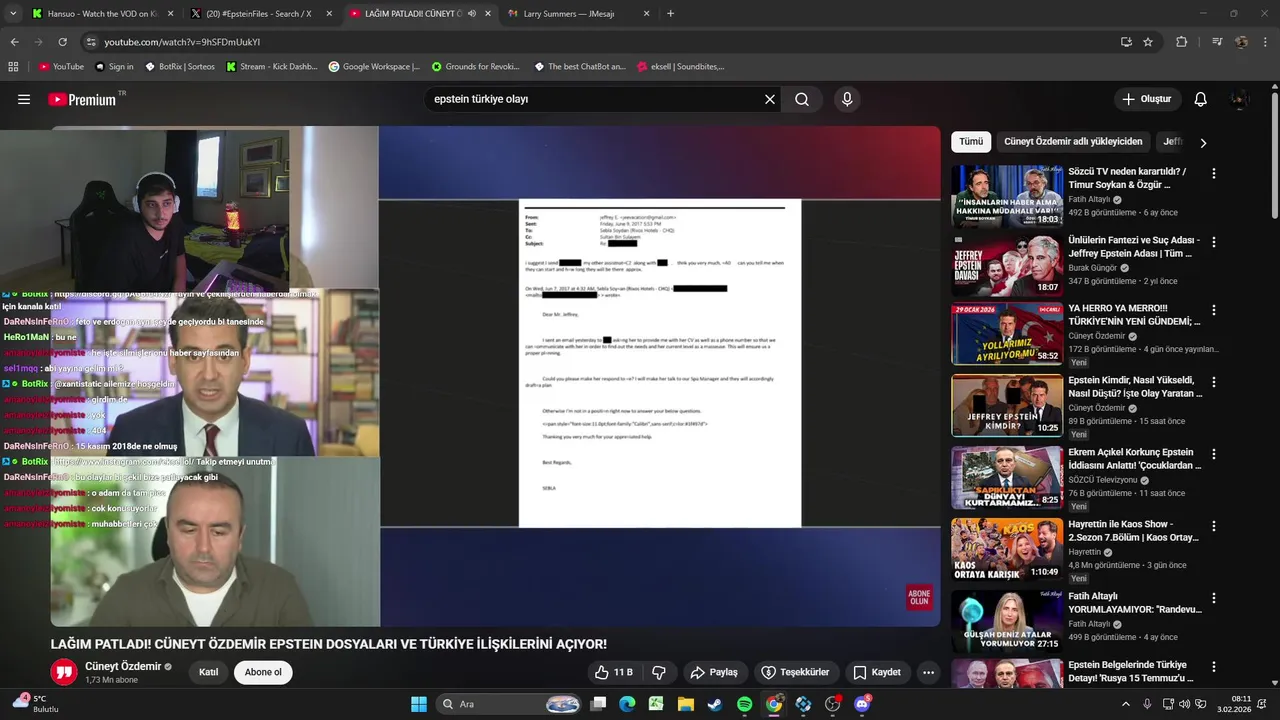Open options for Ünlülerin Fantezi ve Suç Adası
The width and height of the screenshot is (1280, 720).
point(1214,243)
